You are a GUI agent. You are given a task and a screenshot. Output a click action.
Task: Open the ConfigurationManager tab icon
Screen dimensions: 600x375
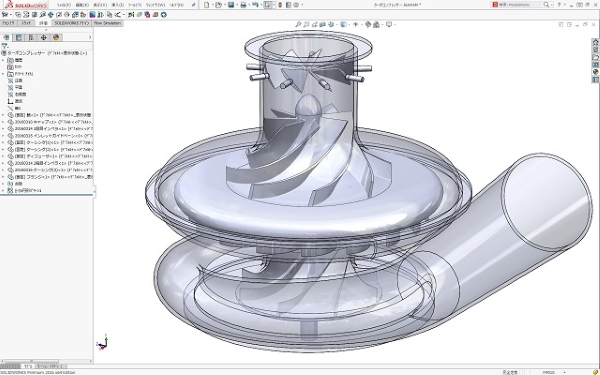click(x=31, y=38)
